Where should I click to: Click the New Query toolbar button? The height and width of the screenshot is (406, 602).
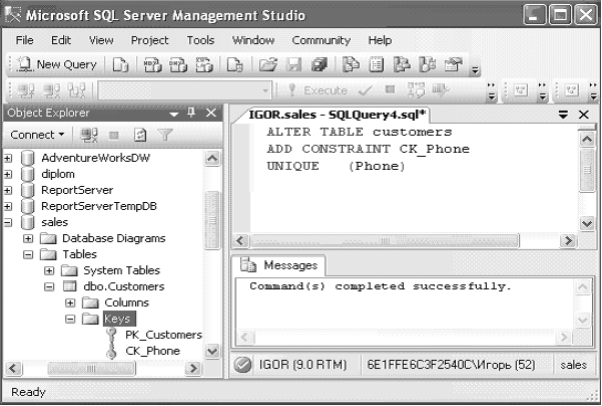pyautogui.click(x=57, y=65)
